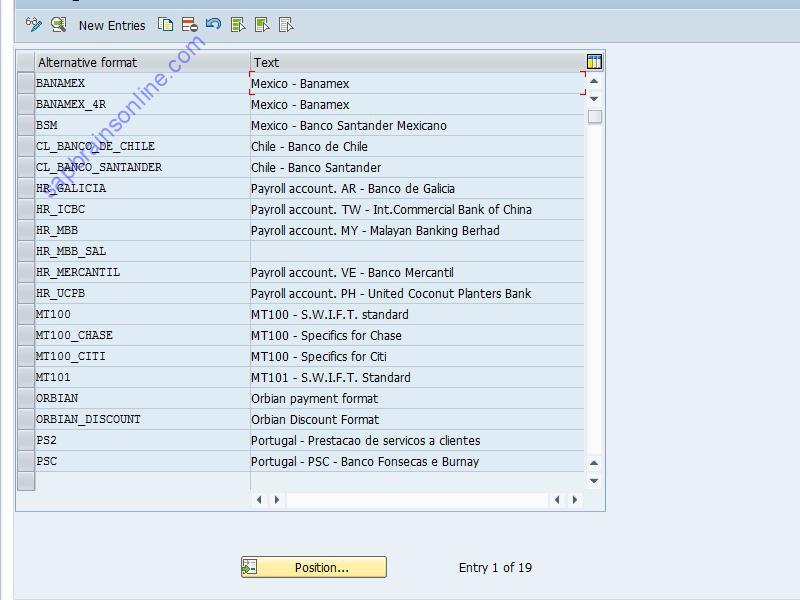Select the row marker for BSM
Image resolution: width=800 pixels, height=600 pixels.
click(26, 125)
